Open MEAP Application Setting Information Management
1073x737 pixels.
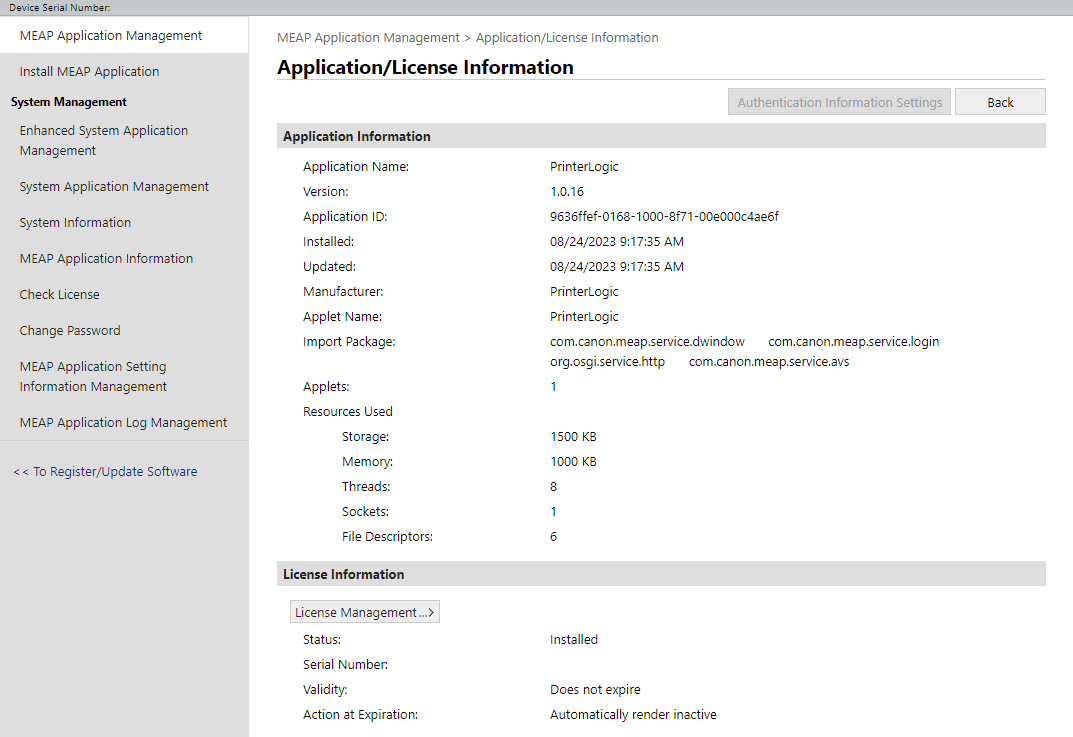click(x=93, y=376)
